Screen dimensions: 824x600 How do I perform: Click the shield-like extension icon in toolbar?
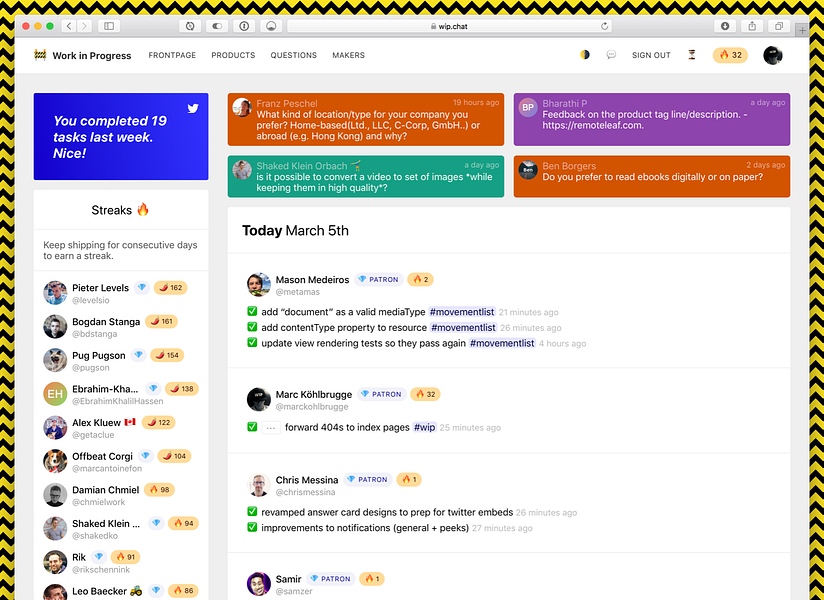[x=271, y=26]
